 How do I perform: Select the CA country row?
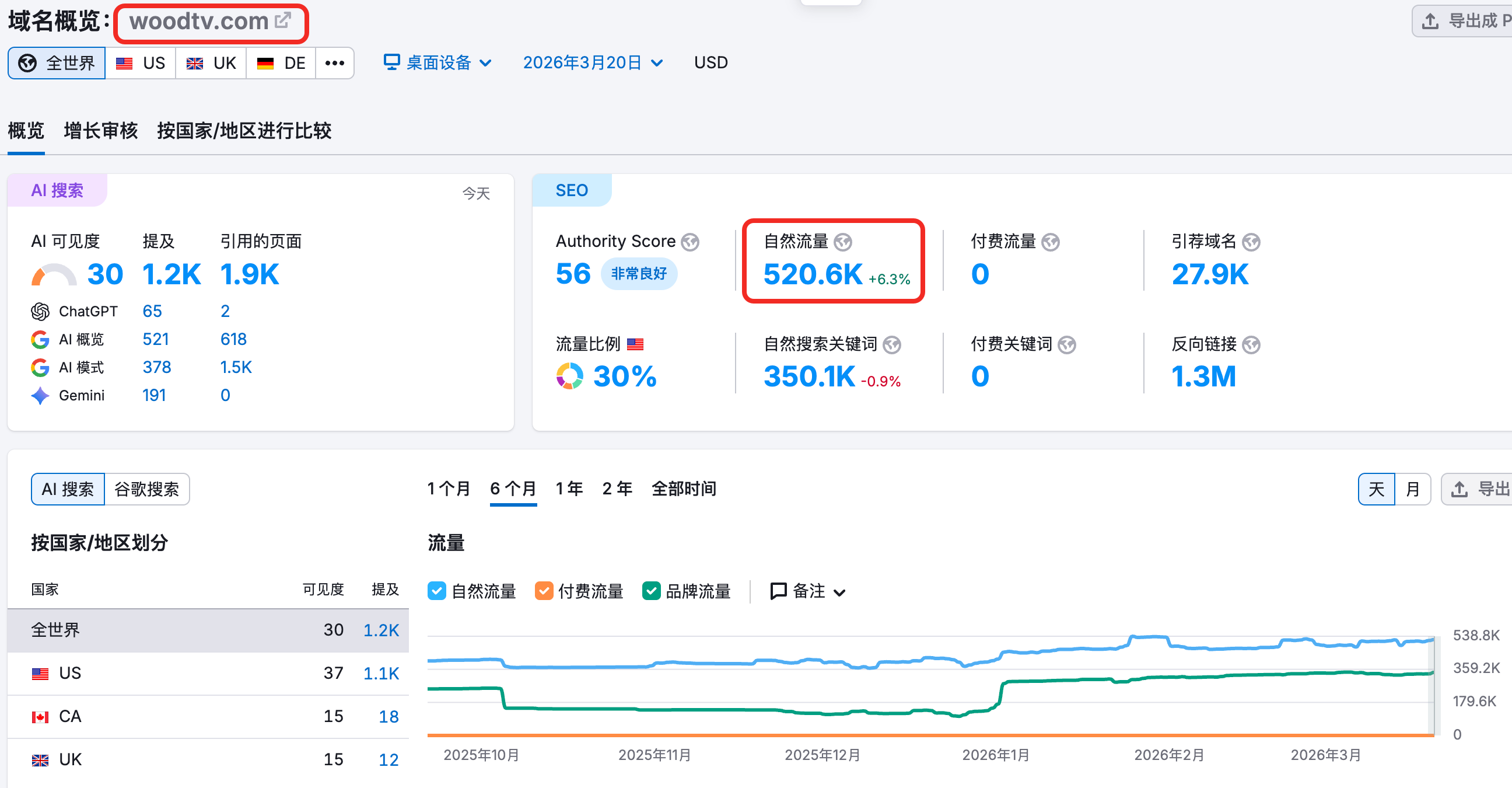[x=208, y=716]
